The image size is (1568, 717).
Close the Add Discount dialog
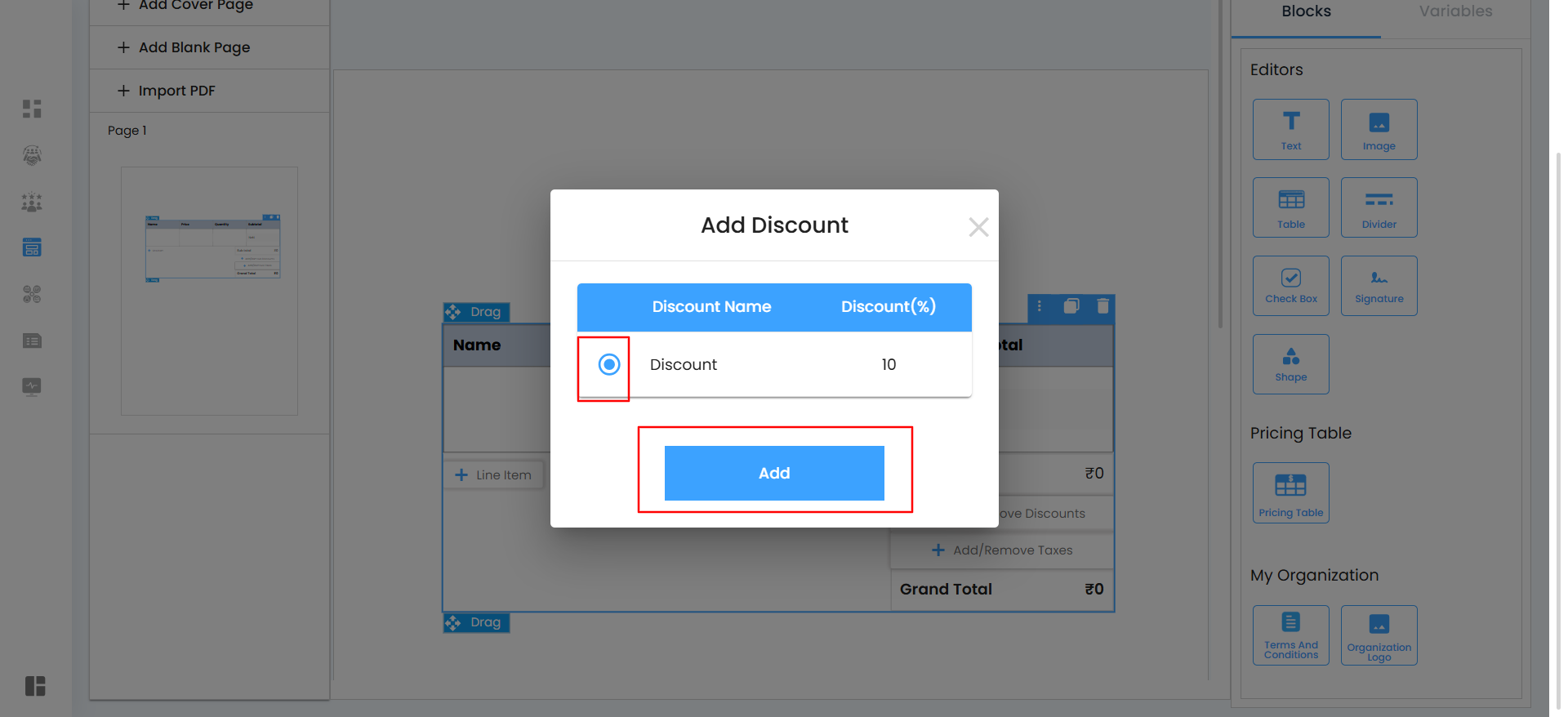[978, 227]
